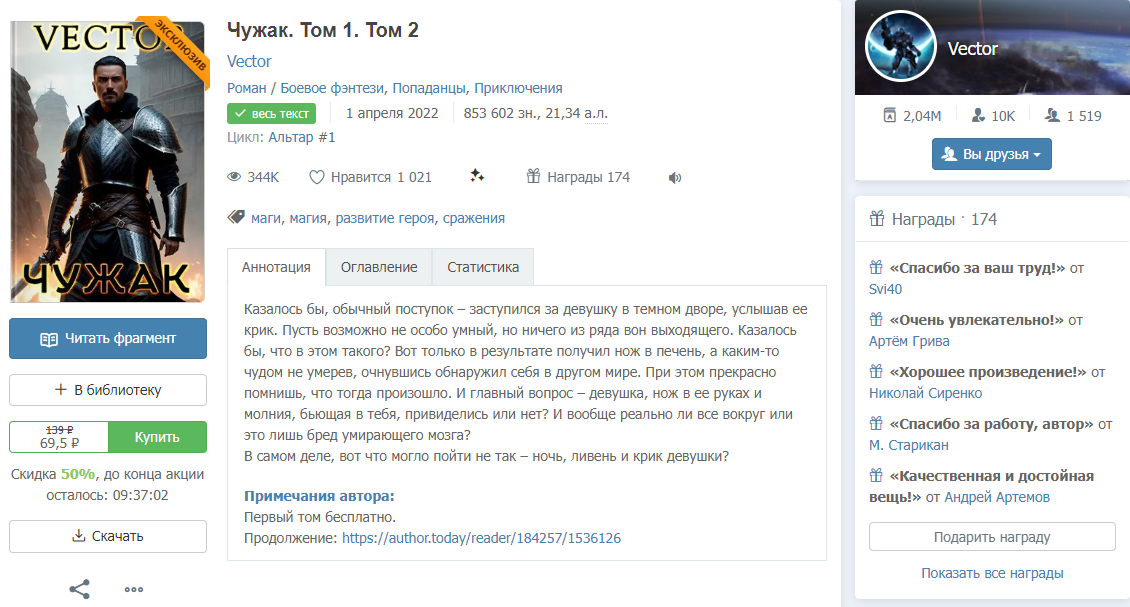Screen dimensions: 1130x607
Task: Click the gift icon beside «Очень увлекательно!»
Action: [876, 319]
